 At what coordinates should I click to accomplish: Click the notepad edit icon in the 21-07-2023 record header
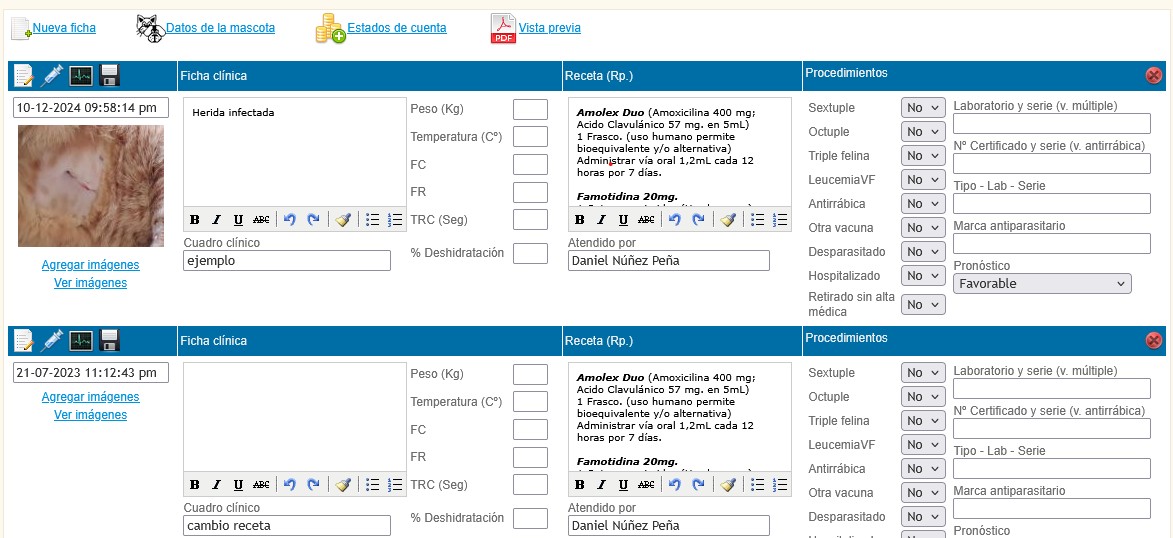24,340
